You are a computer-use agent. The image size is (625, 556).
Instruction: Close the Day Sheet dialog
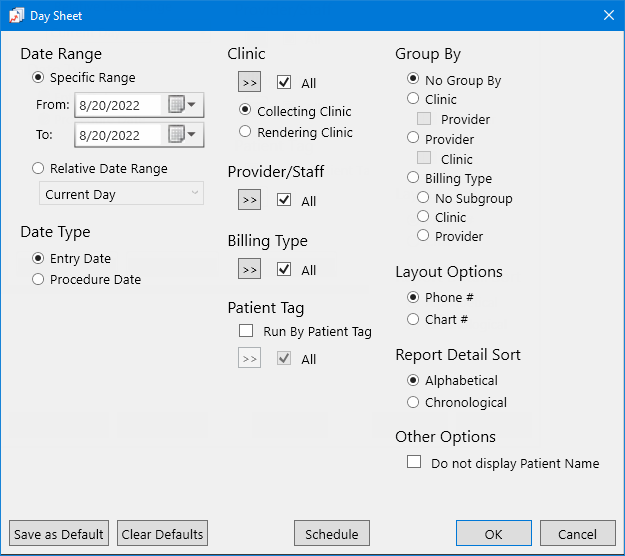609,15
